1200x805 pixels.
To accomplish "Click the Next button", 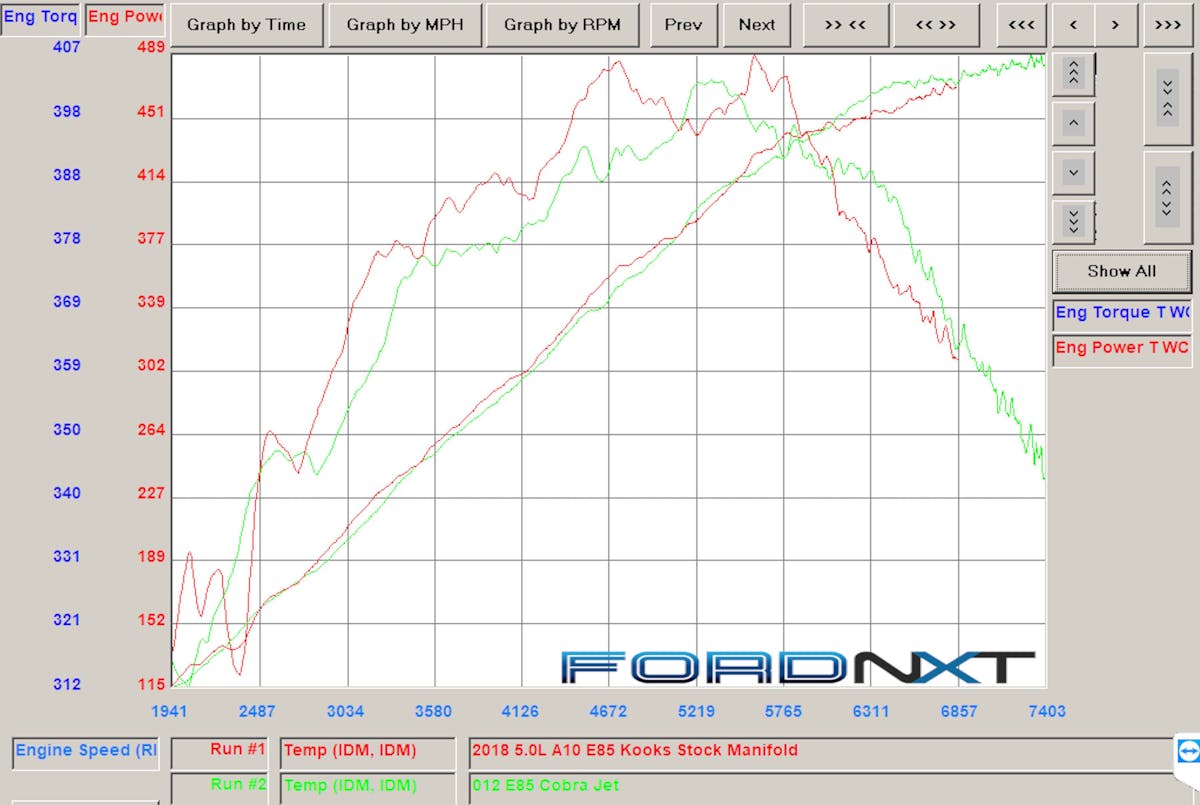I will coord(757,25).
